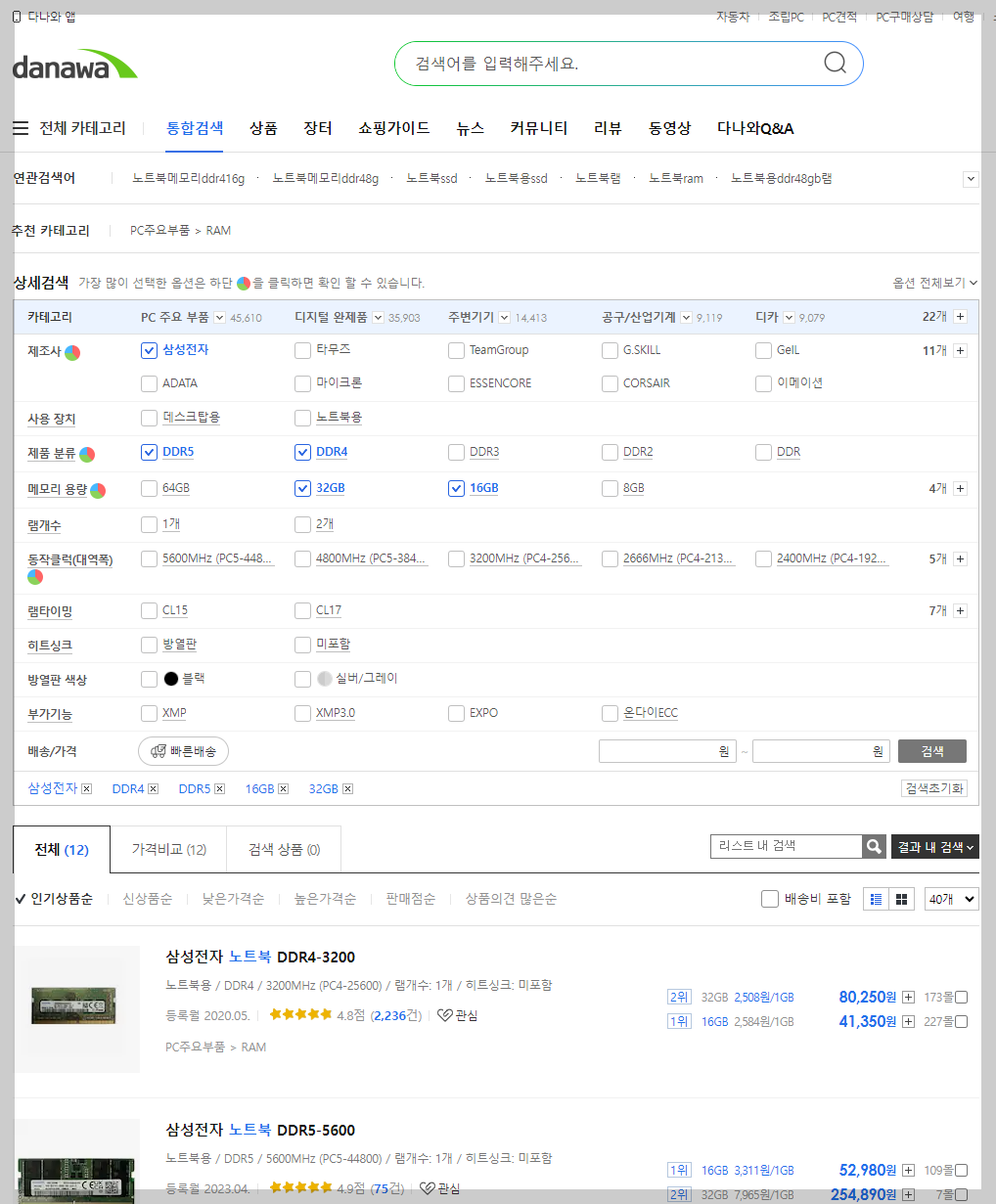
Task: Expand price plus icon next to 52,980원
Action: [x=908, y=1170]
